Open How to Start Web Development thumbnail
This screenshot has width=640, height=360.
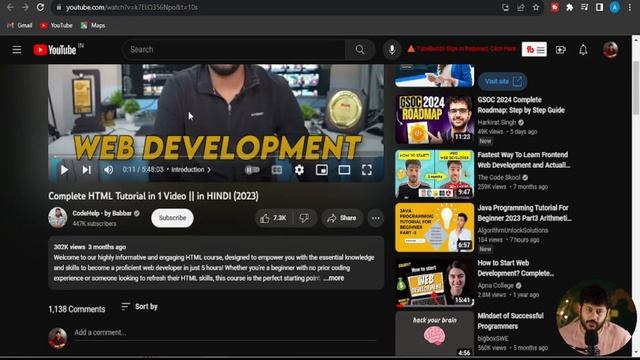[434, 282]
